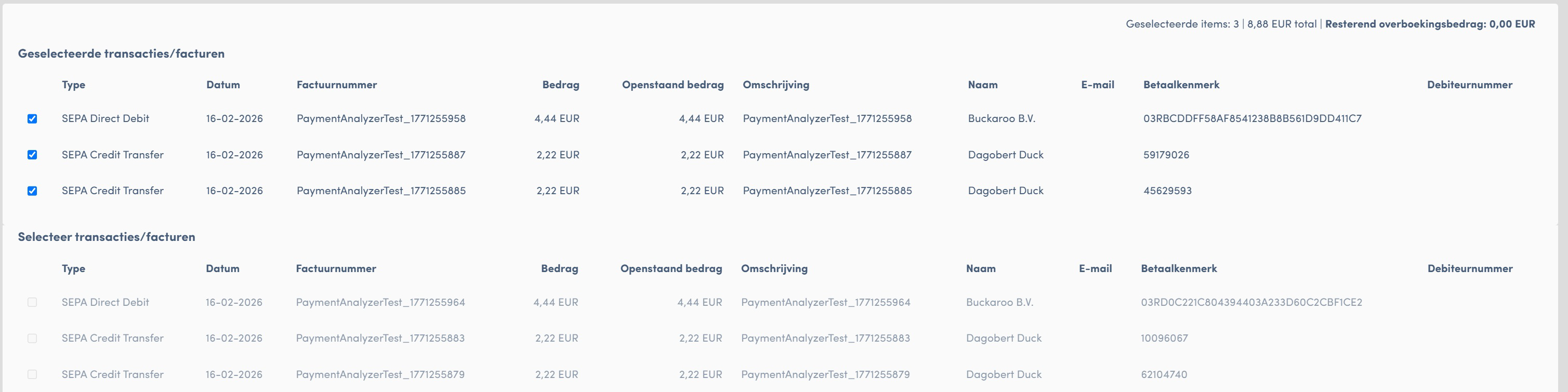This screenshot has width=1568, height=392.
Task: Click Debiteurnummer header in selected transactions table
Action: pyautogui.click(x=1469, y=85)
